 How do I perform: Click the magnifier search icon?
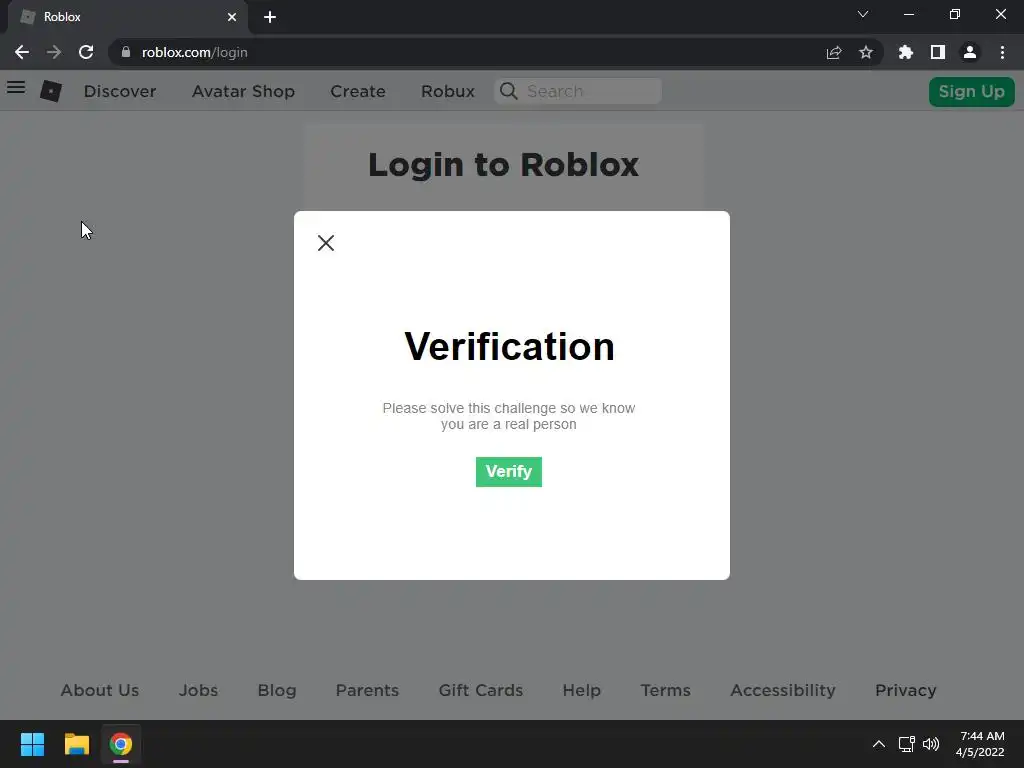coord(509,91)
